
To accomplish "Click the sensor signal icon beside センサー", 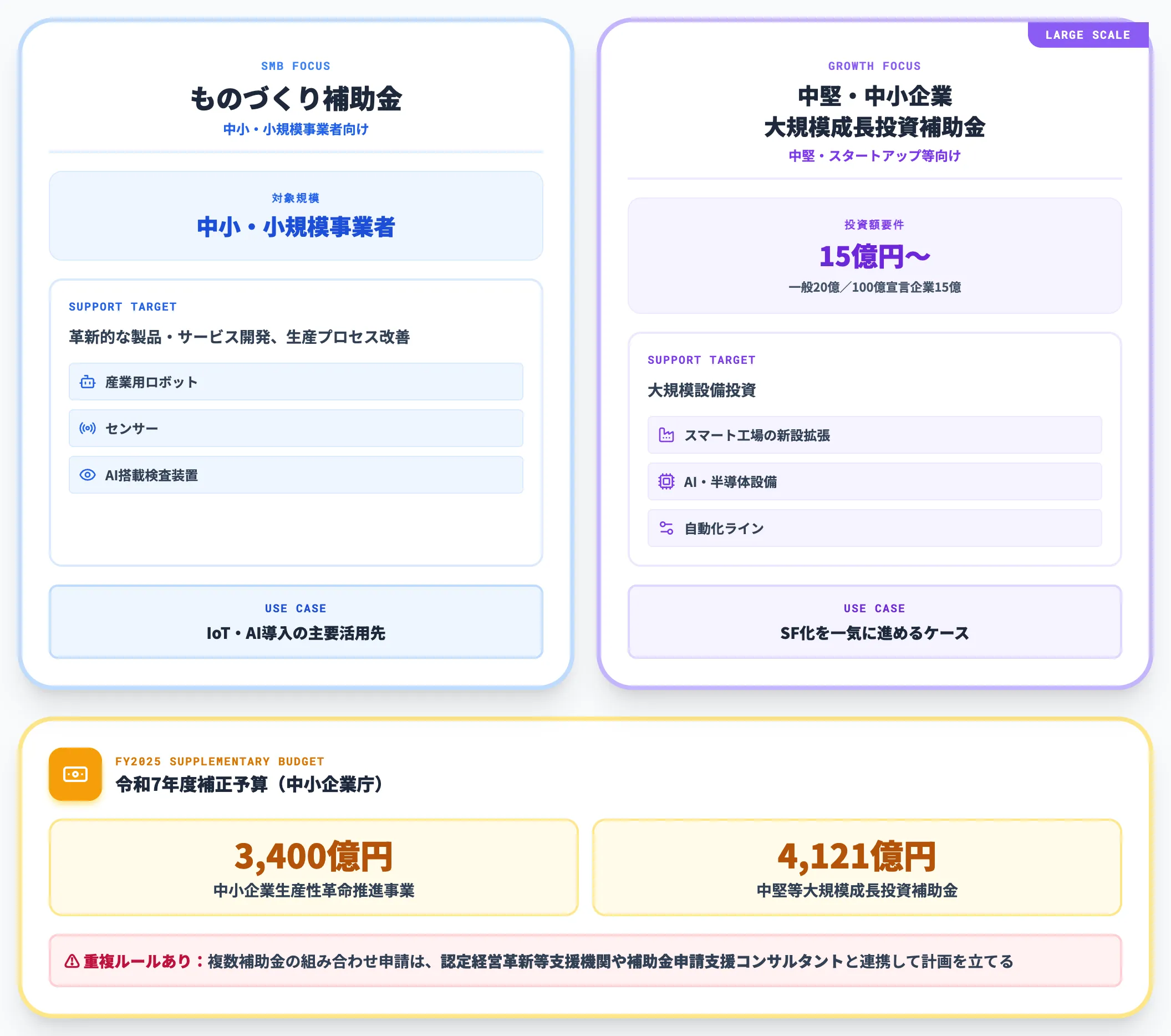I will [x=88, y=428].
